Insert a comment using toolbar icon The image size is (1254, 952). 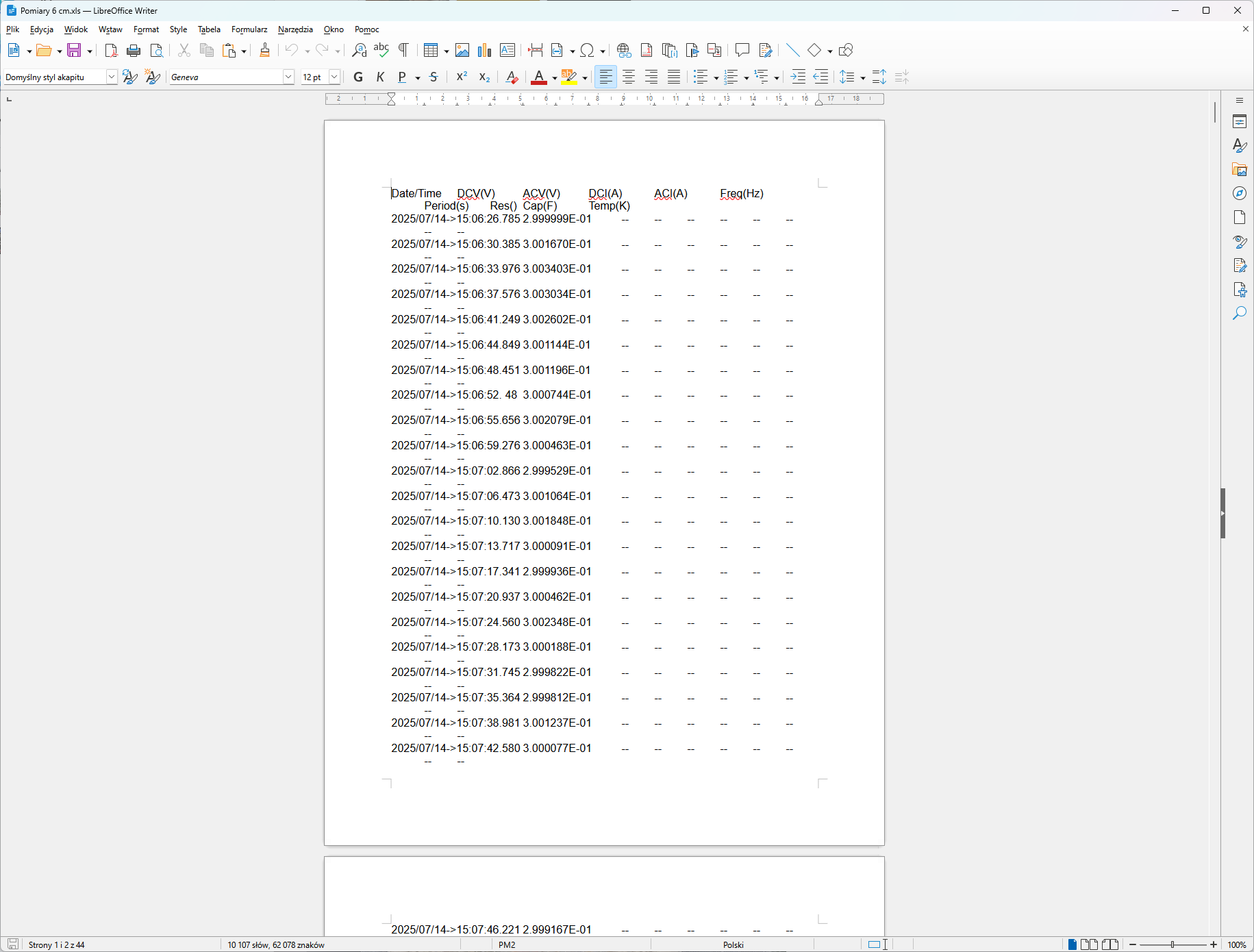point(742,50)
